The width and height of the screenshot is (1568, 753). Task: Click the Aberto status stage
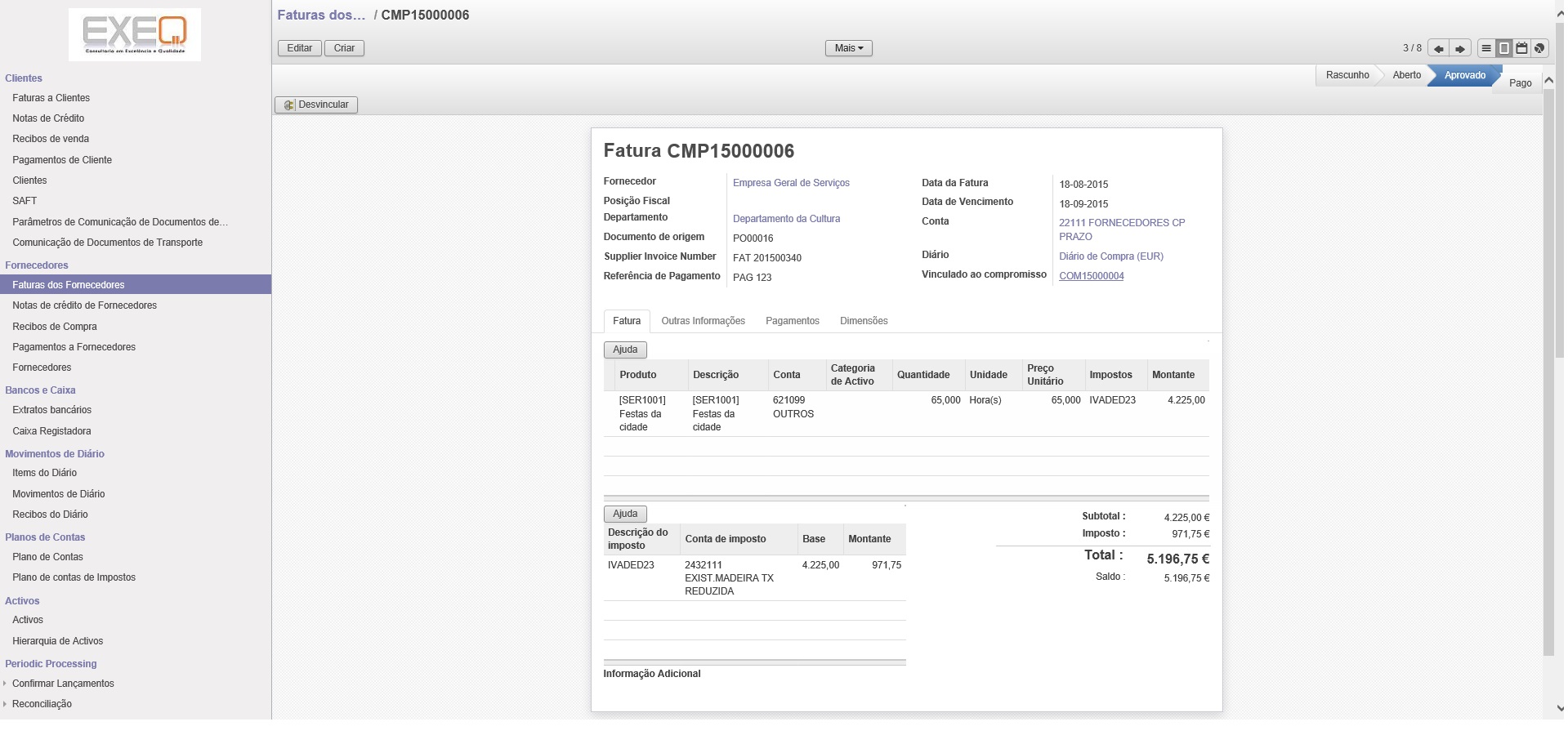click(1407, 75)
